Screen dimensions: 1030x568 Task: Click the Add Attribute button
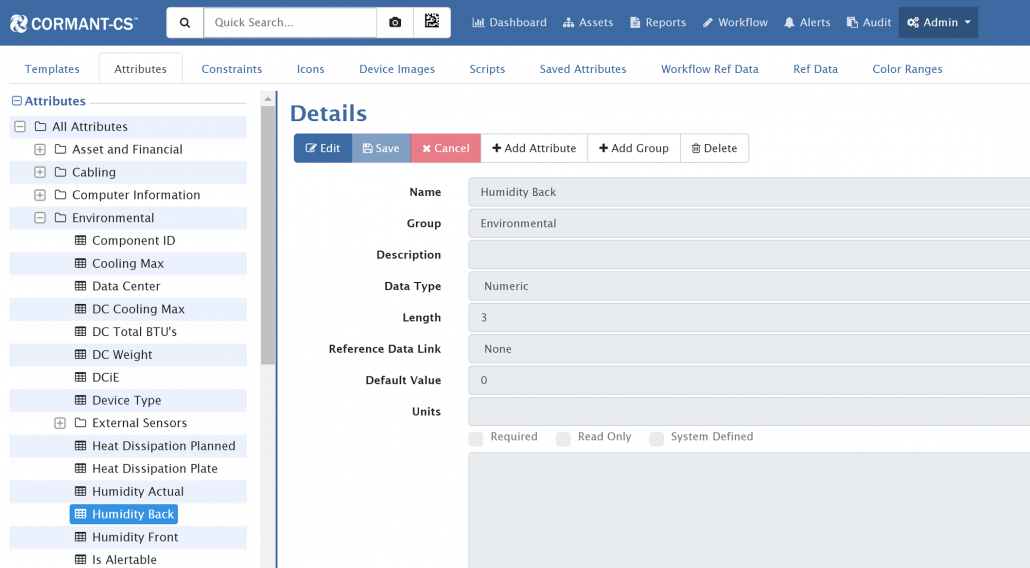tap(534, 148)
